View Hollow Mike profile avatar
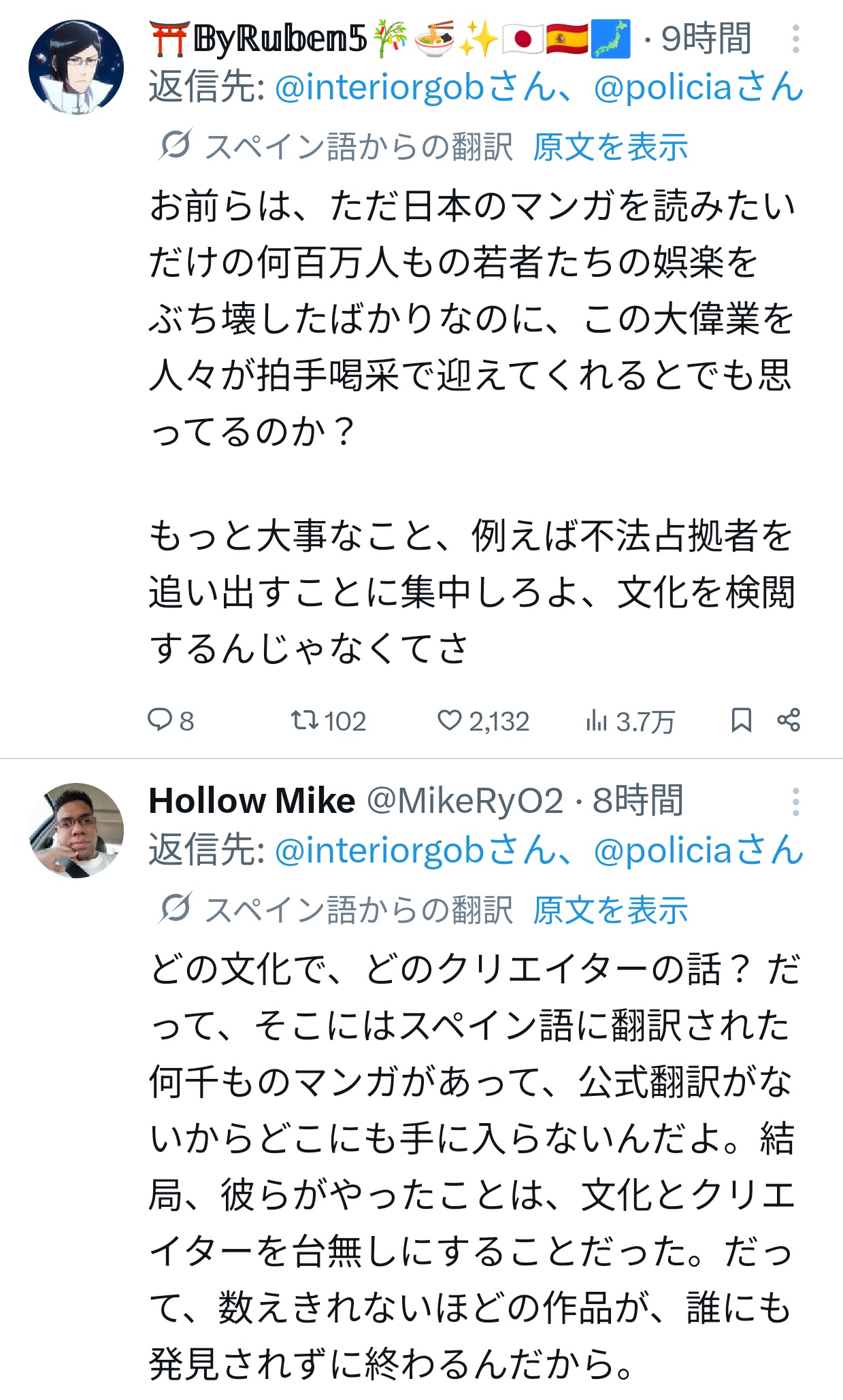The width and height of the screenshot is (843, 1400). [x=76, y=830]
